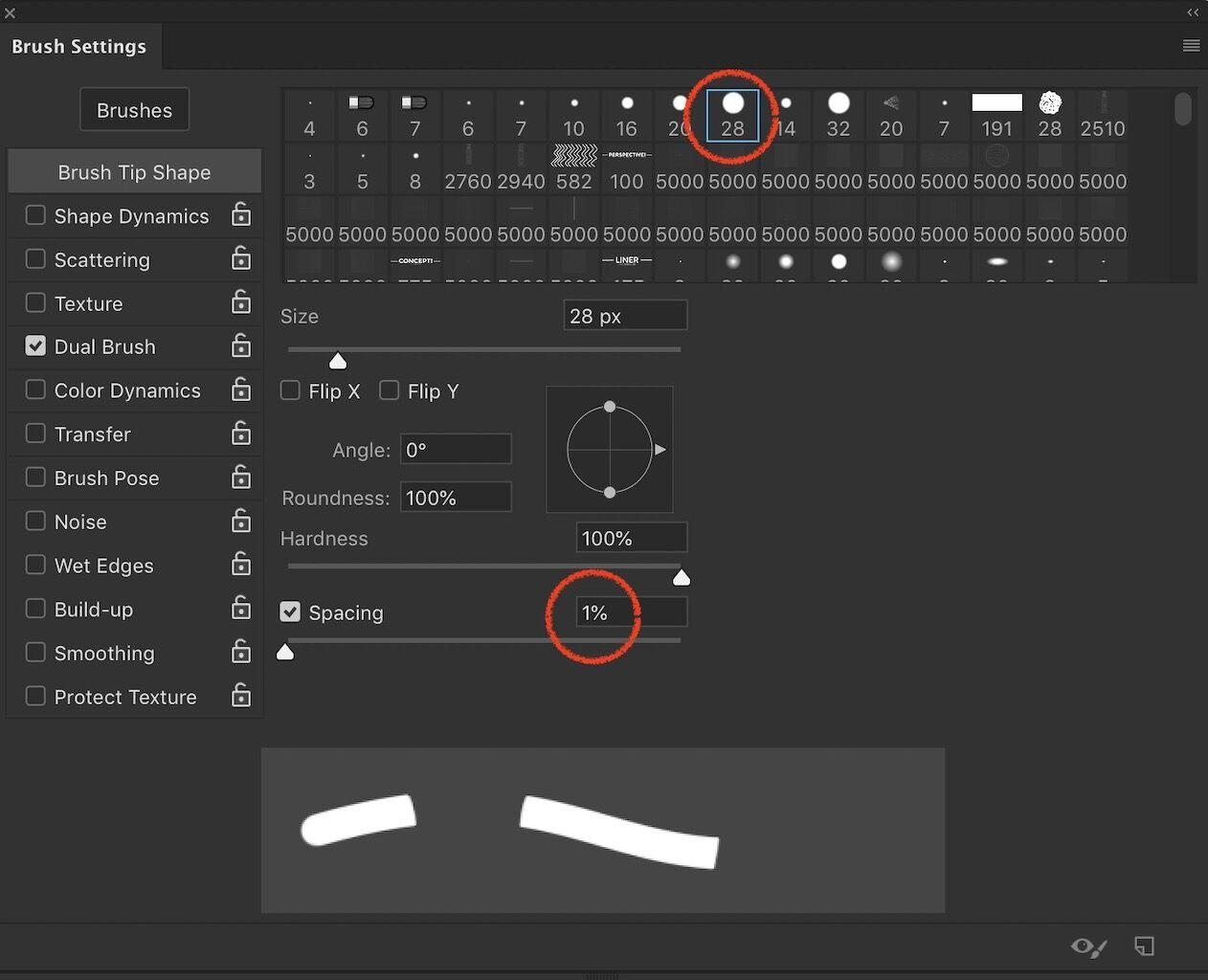The image size is (1208, 980).
Task: Toggle the live brush tip preview icon
Action: 1087,947
